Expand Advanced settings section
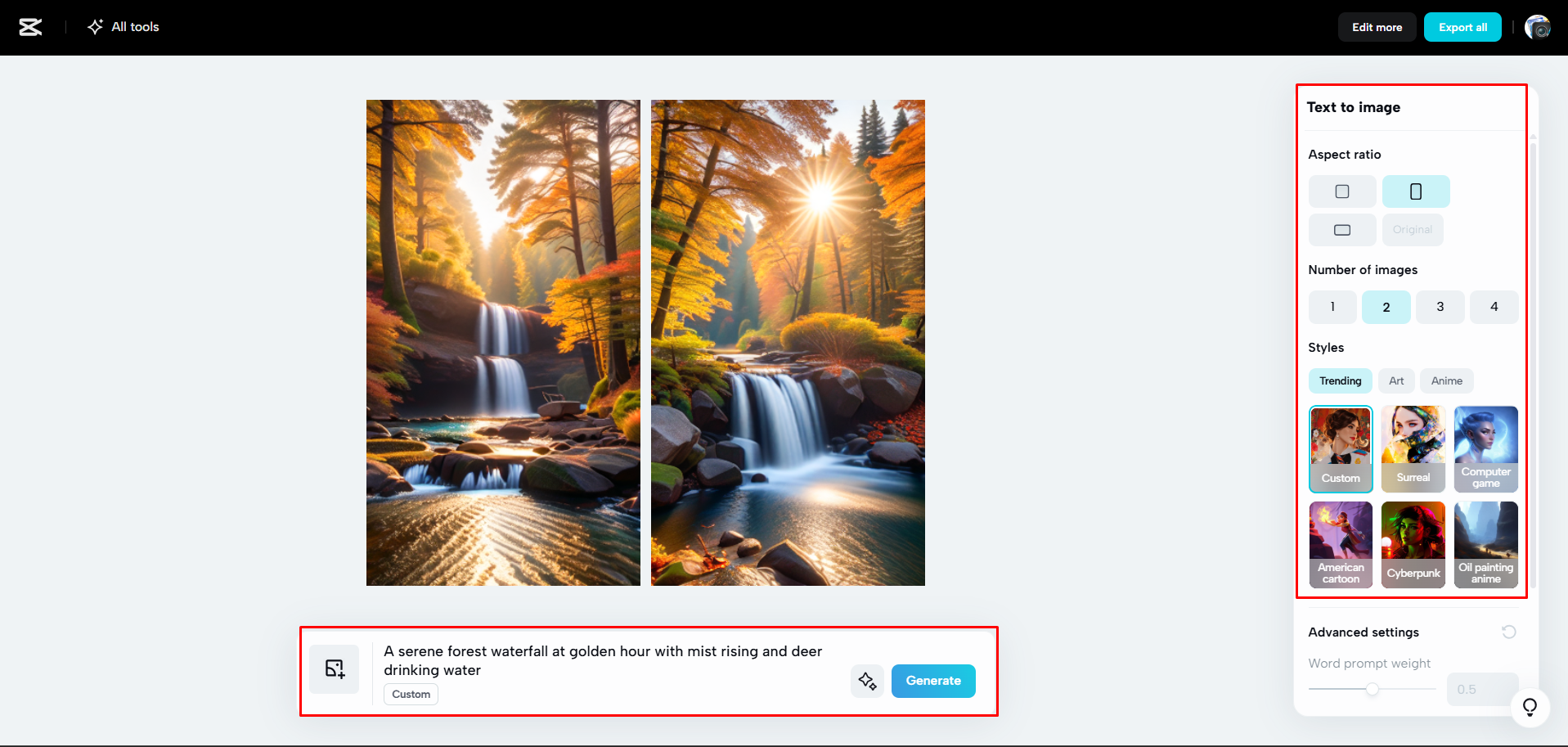This screenshot has height=747, width=1568. tap(1364, 632)
